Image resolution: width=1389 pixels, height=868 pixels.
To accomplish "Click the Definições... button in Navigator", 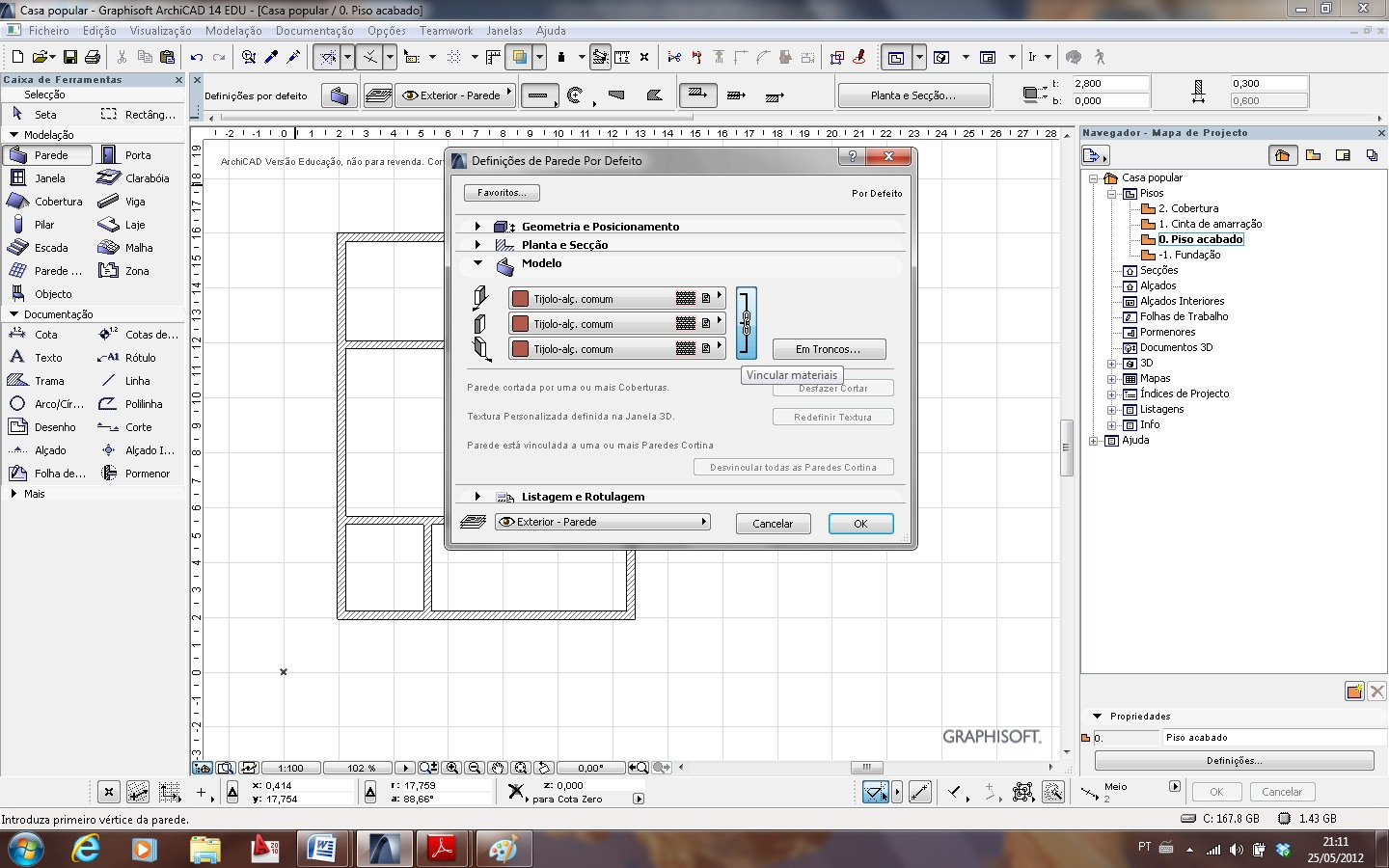I will [1235, 761].
